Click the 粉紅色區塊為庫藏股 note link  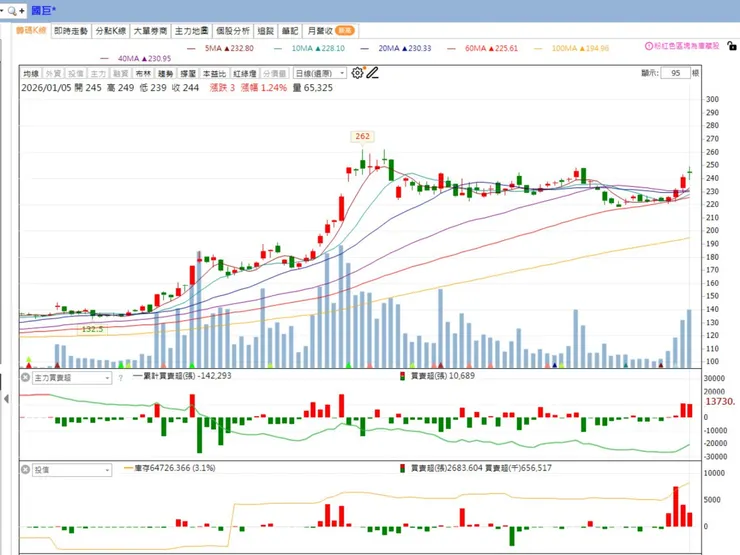pyautogui.click(x=687, y=46)
